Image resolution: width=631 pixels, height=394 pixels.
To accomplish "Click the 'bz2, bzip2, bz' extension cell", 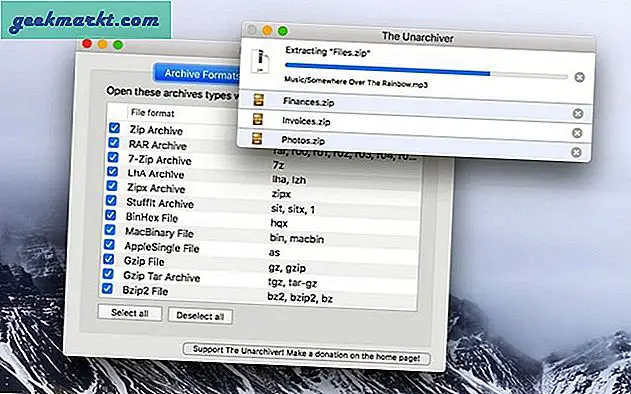I will point(299,298).
